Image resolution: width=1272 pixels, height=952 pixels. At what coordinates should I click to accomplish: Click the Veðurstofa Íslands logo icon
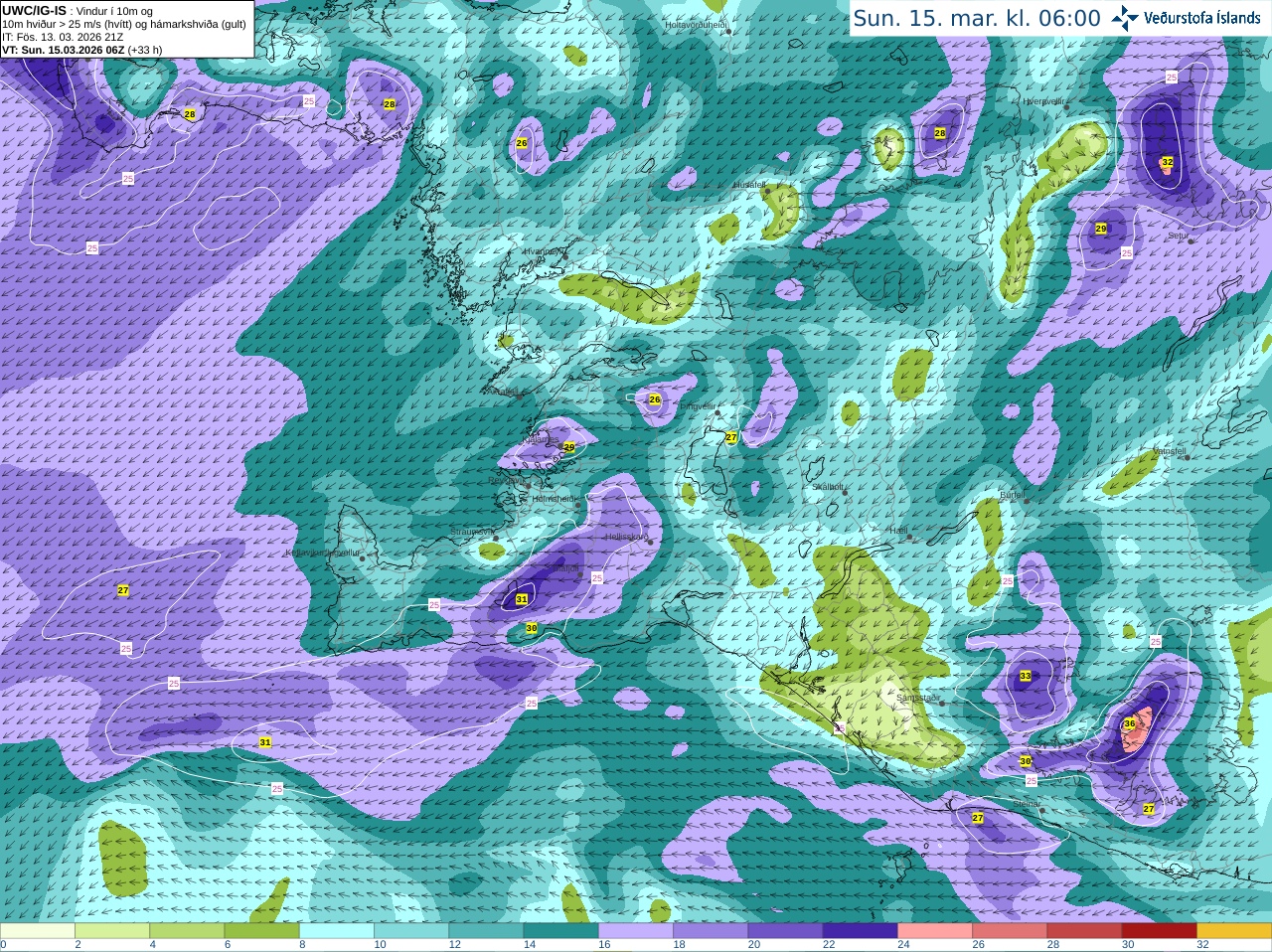(x=1124, y=18)
